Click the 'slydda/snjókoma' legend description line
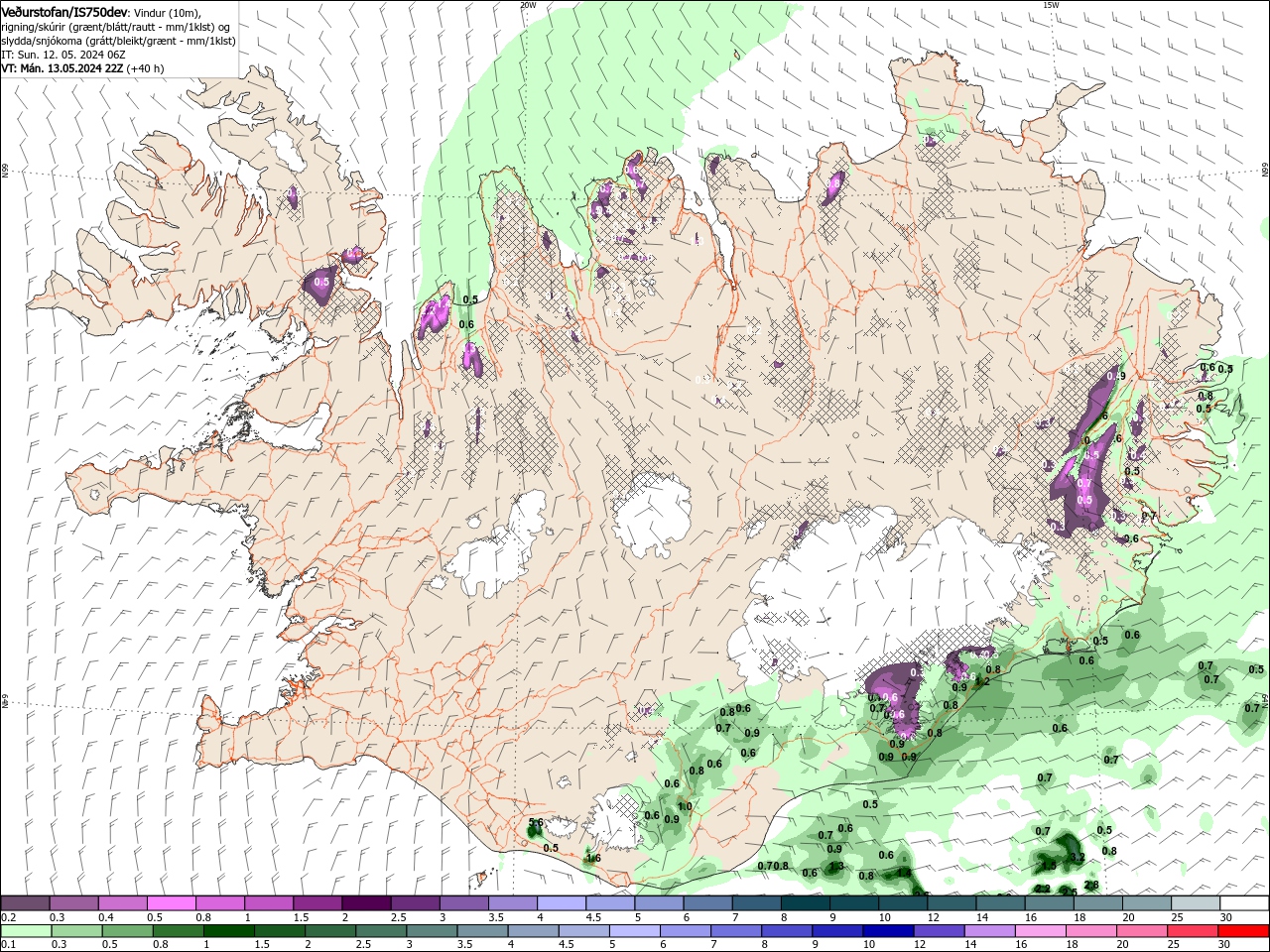This screenshot has height=952, width=1270. pos(118,41)
